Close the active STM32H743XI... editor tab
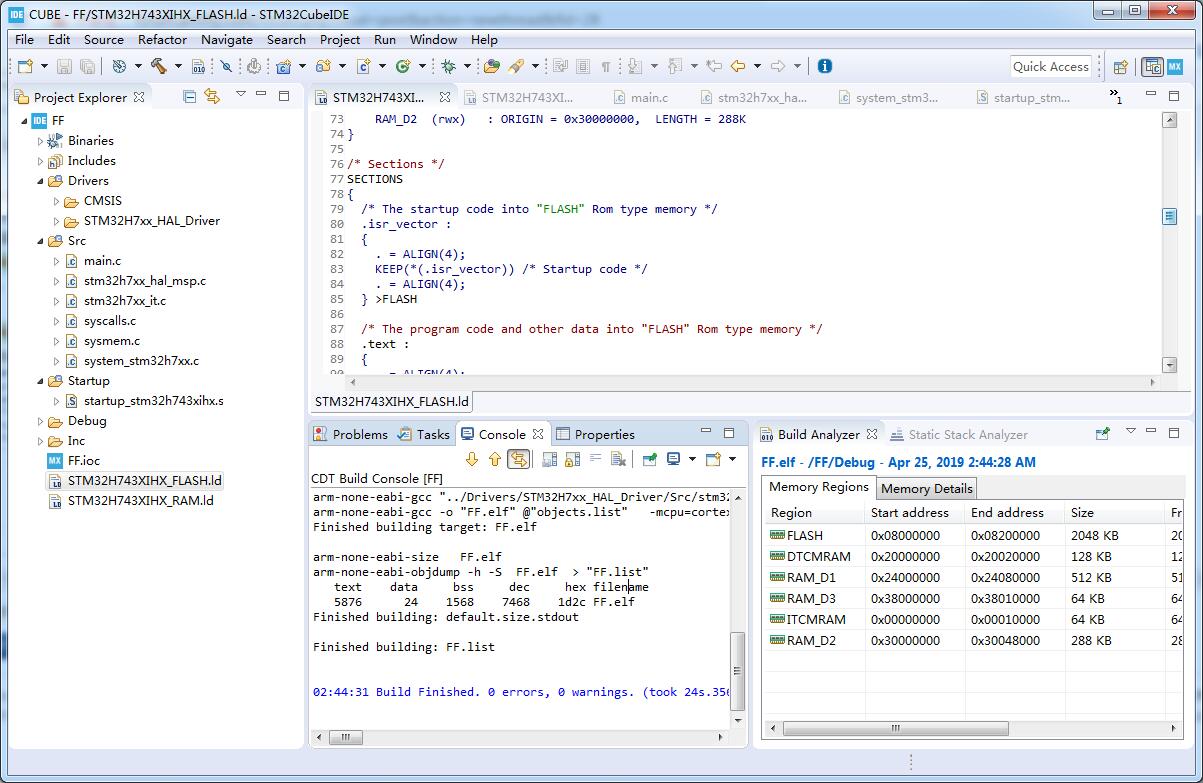Viewport: 1203px width, 783px height. [445, 97]
